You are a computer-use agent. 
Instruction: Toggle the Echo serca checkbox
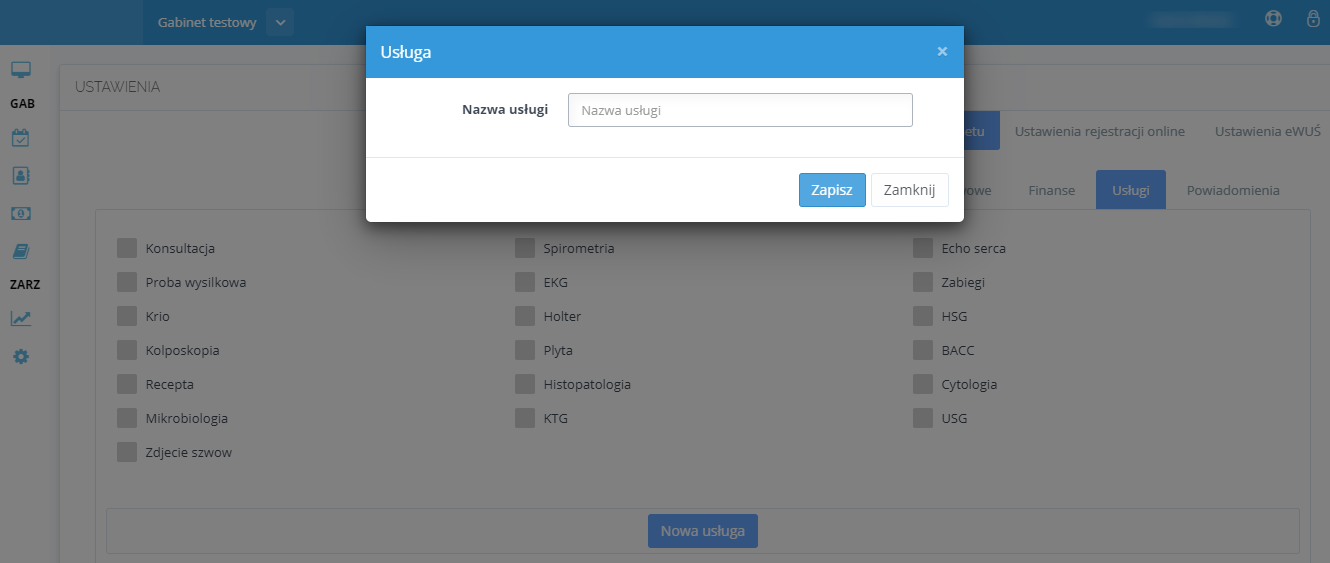click(923, 248)
